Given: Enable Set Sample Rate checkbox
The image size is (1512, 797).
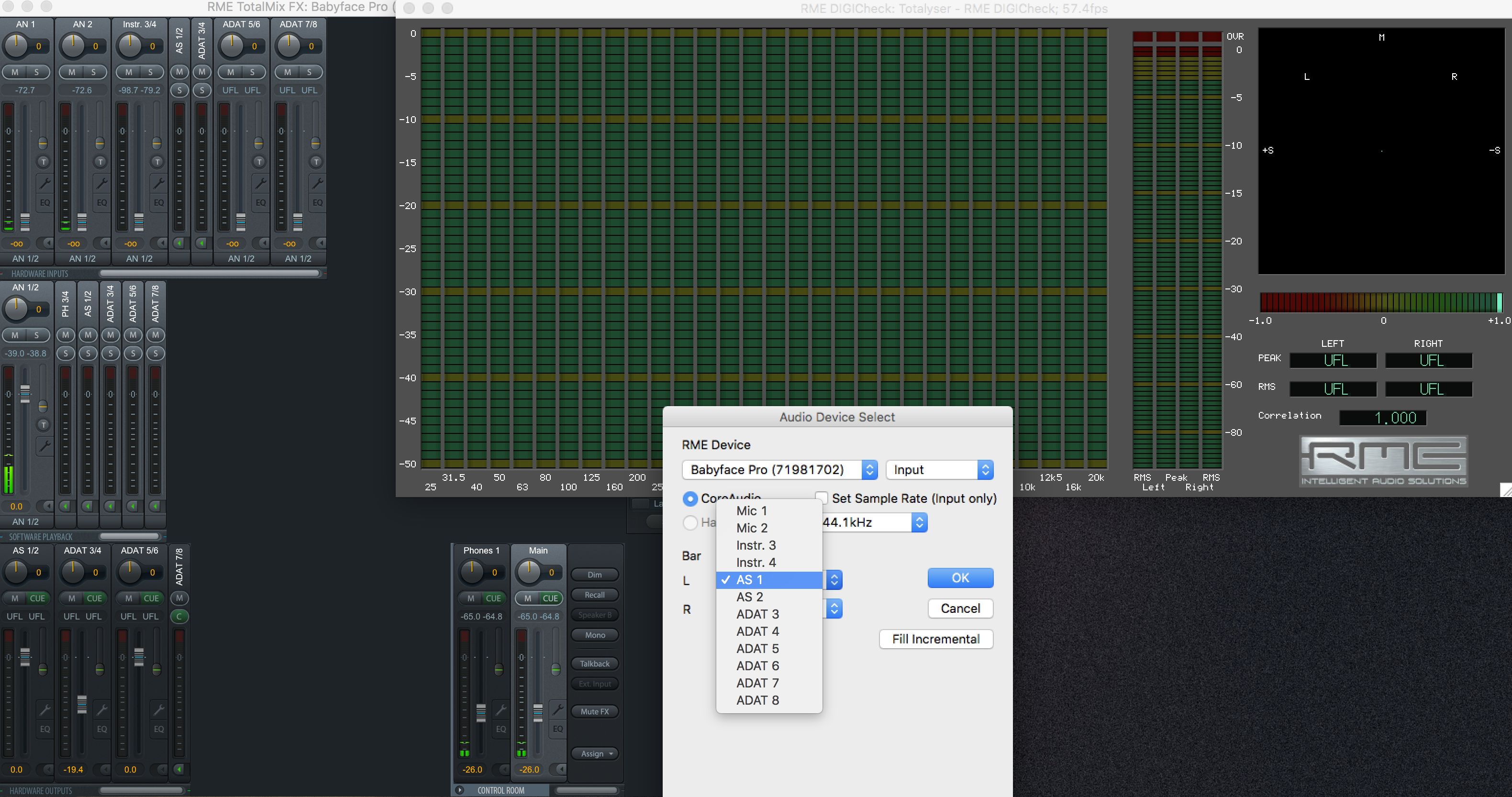Looking at the screenshot, I should tap(822, 498).
